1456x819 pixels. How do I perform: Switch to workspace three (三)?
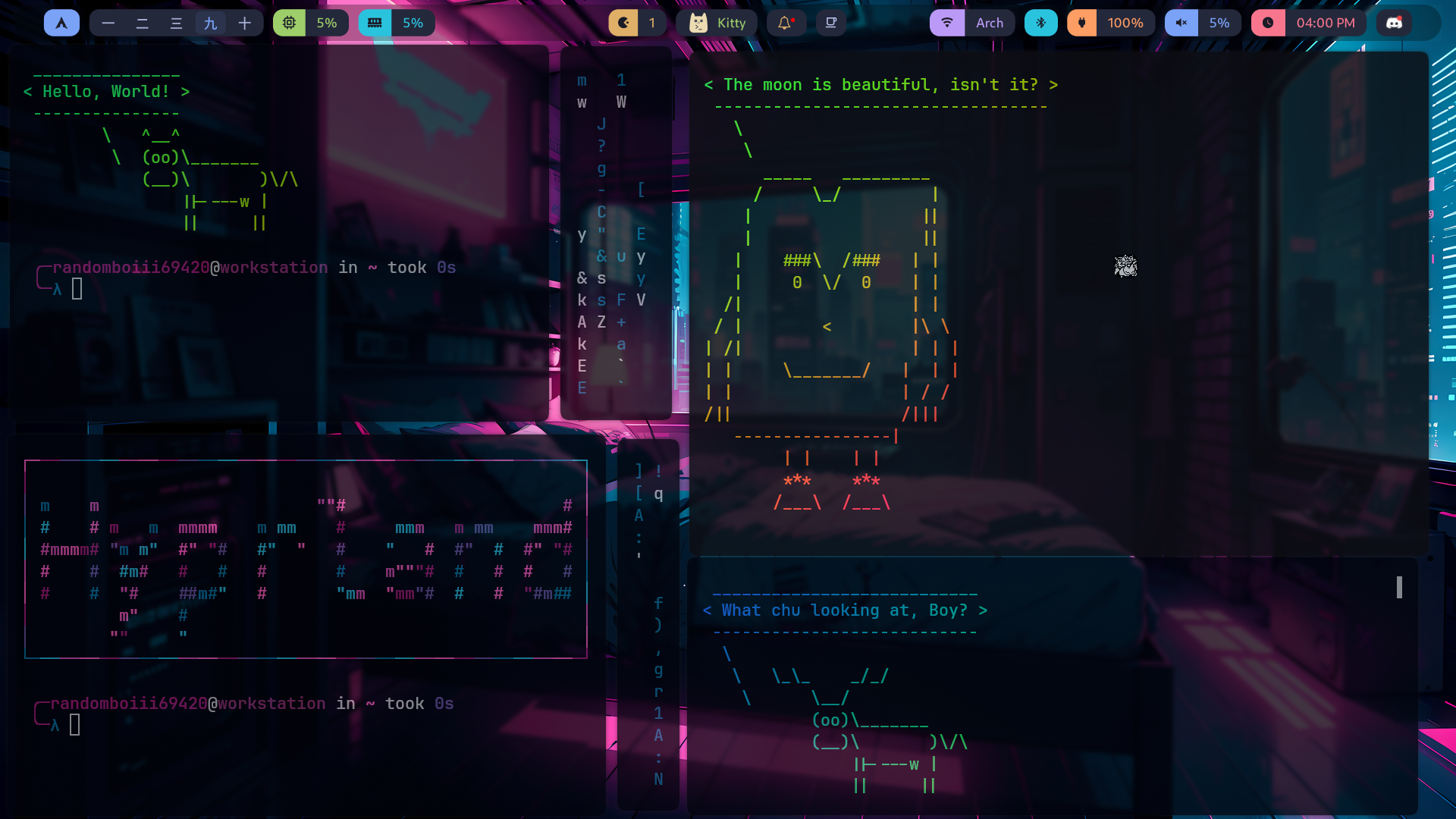tap(176, 23)
